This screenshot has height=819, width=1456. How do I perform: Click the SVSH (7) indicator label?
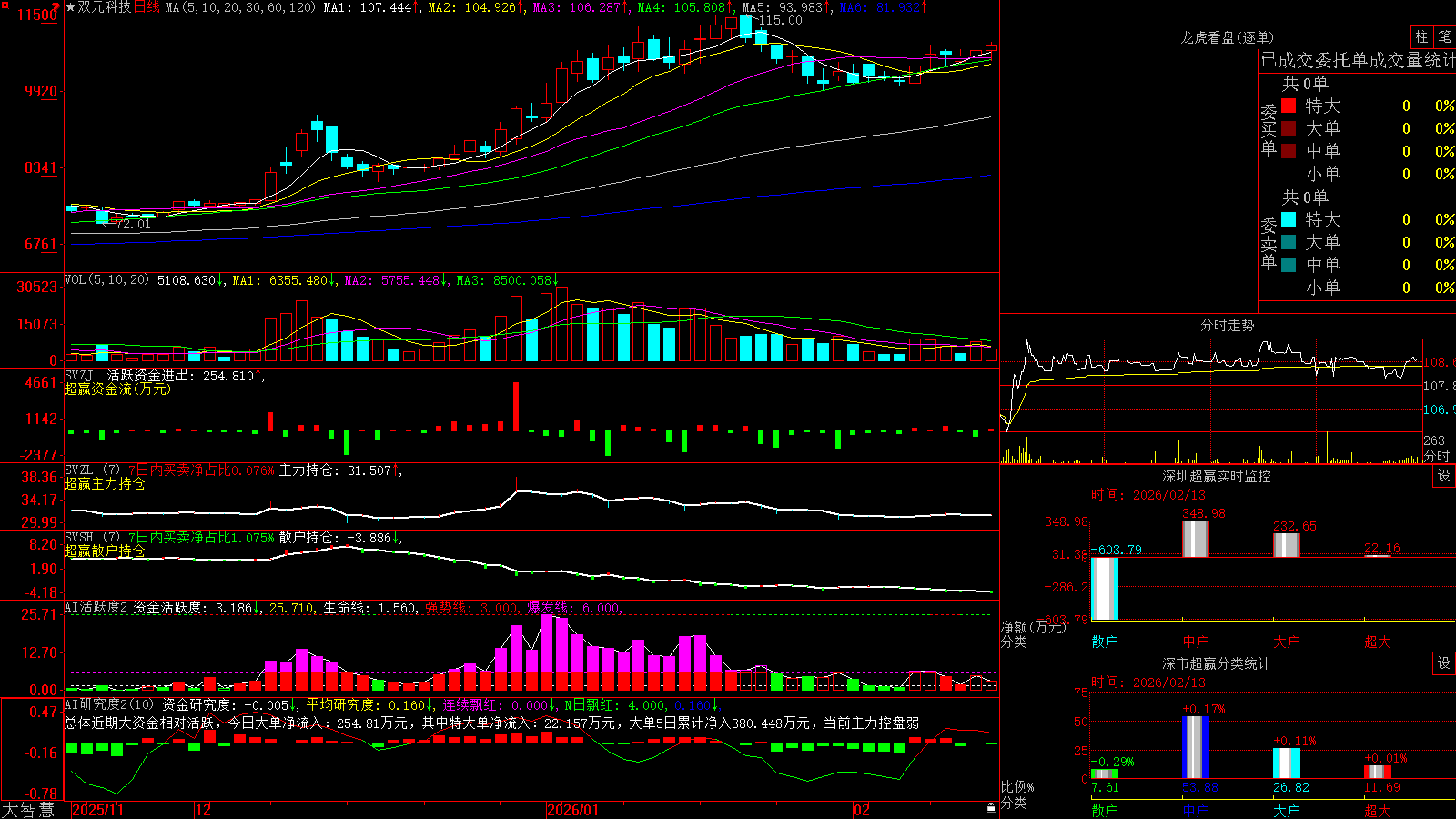[92, 538]
